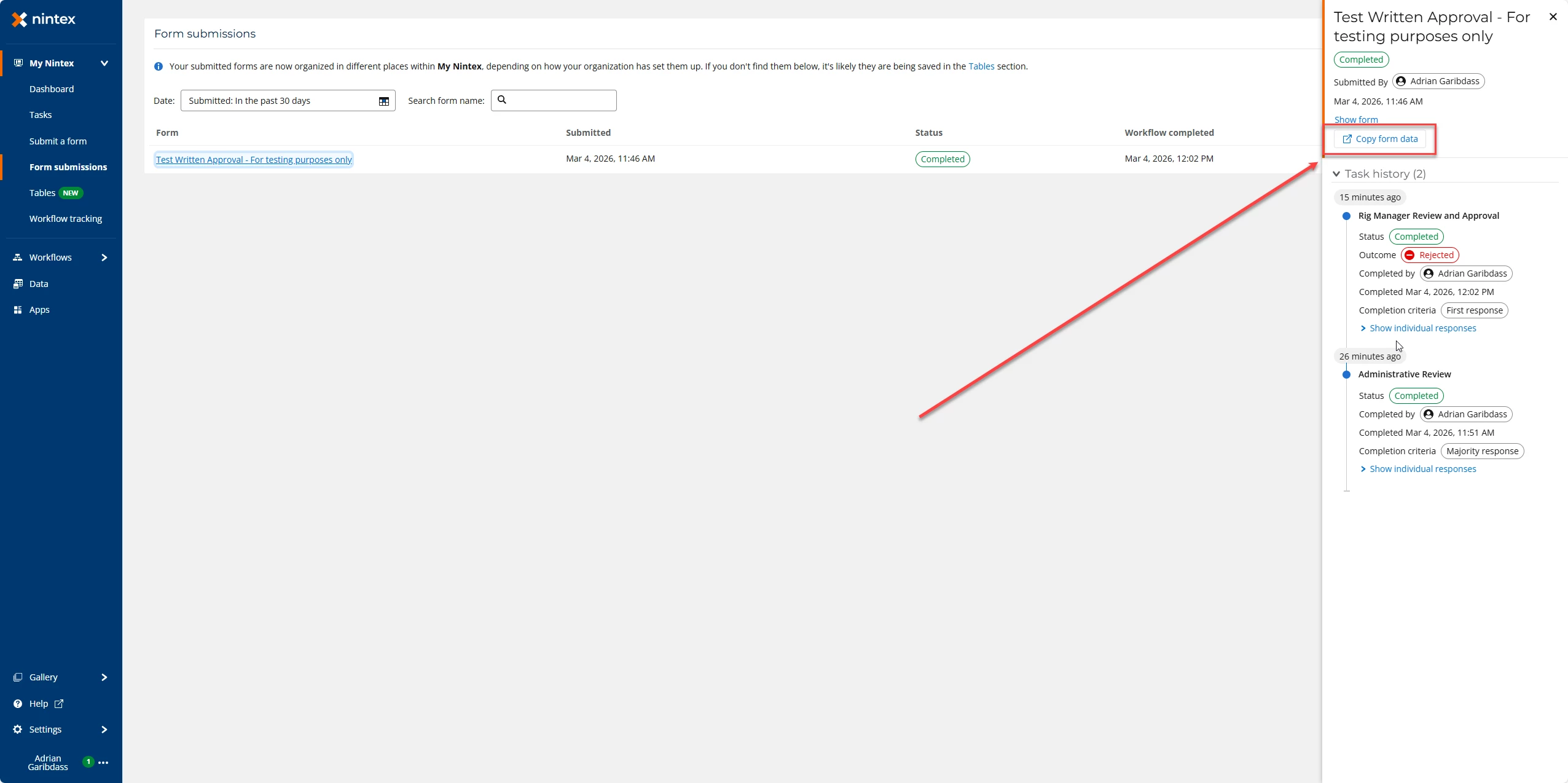Open the user options ellipsis menu
Image resolution: width=1568 pixels, height=783 pixels.
[103, 763]
